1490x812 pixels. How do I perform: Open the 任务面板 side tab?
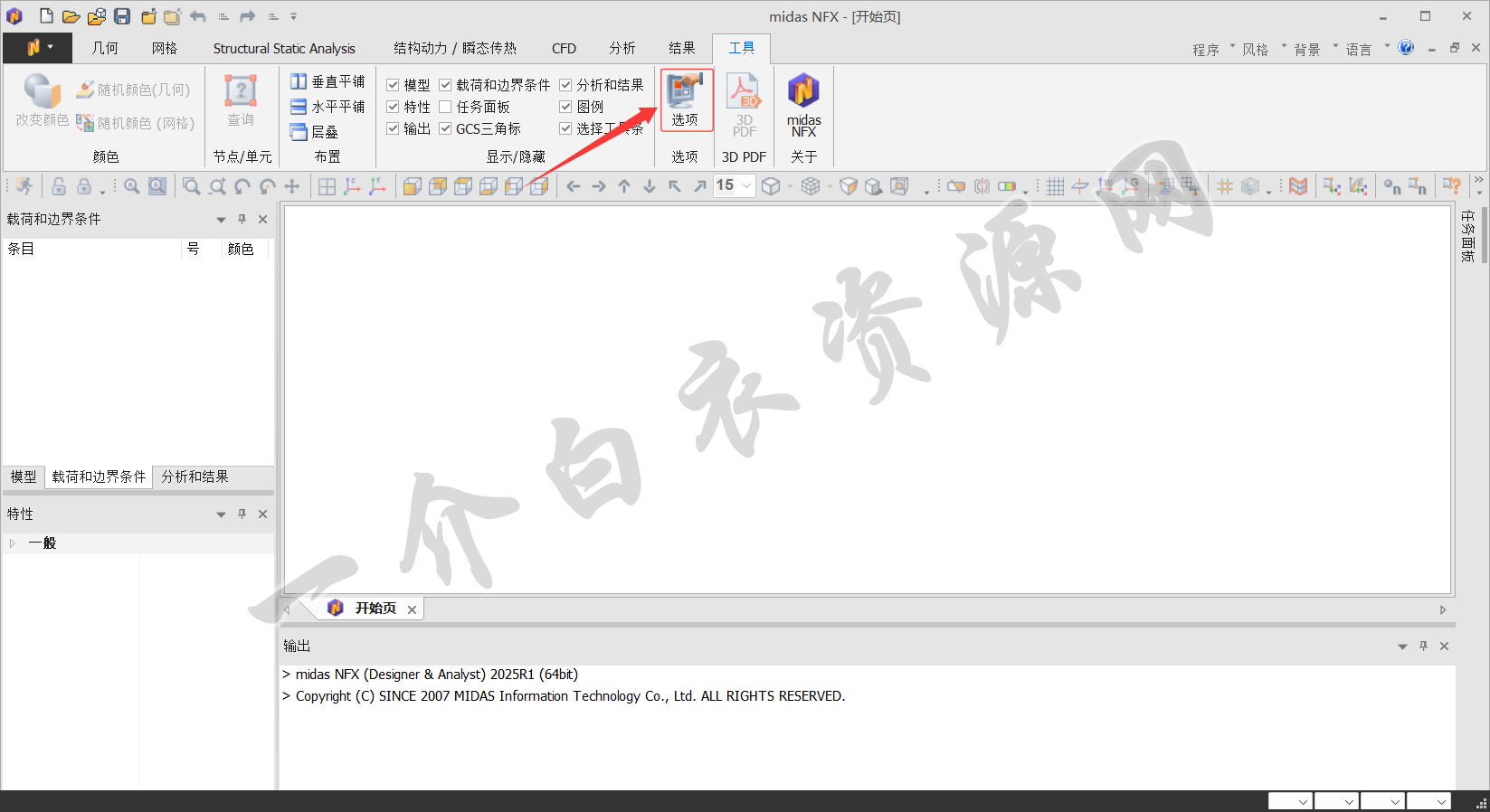pos(1468,236)
